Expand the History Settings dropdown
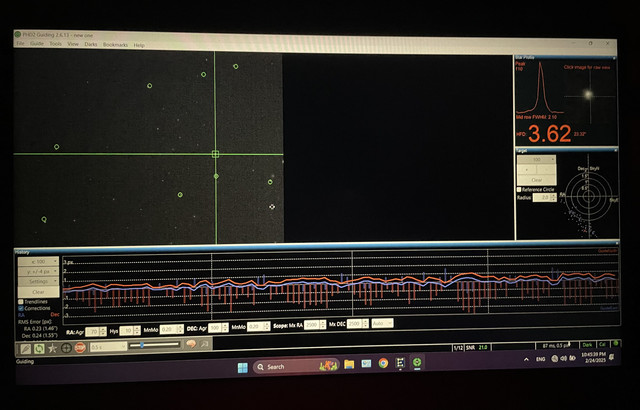Viewport: 640px width, 410px height. (x=38, y=281)
